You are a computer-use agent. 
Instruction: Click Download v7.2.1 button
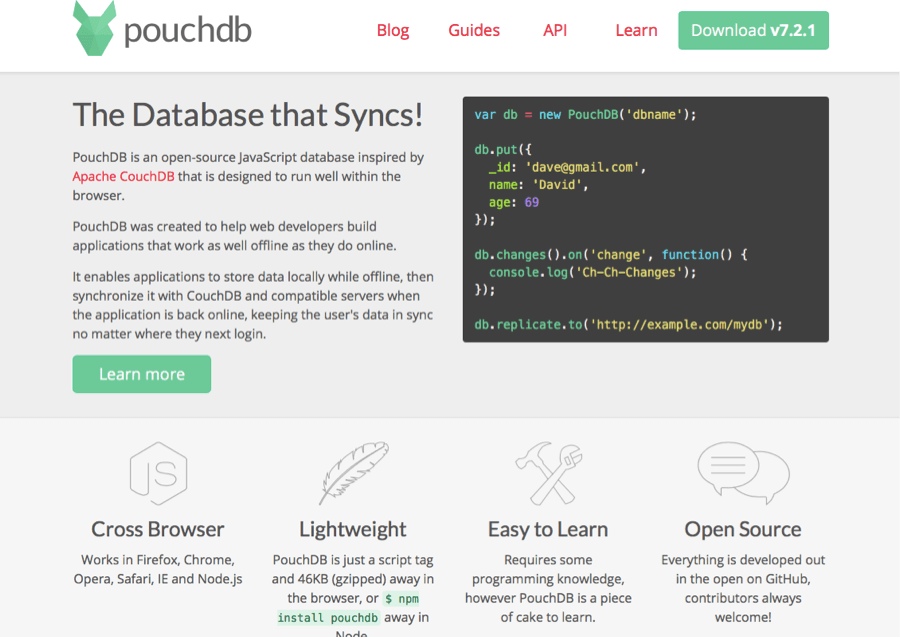coord(753,30)
